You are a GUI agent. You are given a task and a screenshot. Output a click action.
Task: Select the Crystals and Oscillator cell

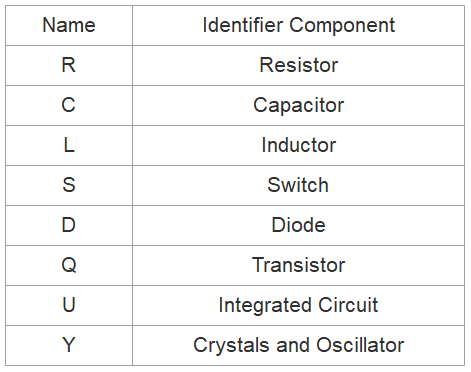[298, 345]
